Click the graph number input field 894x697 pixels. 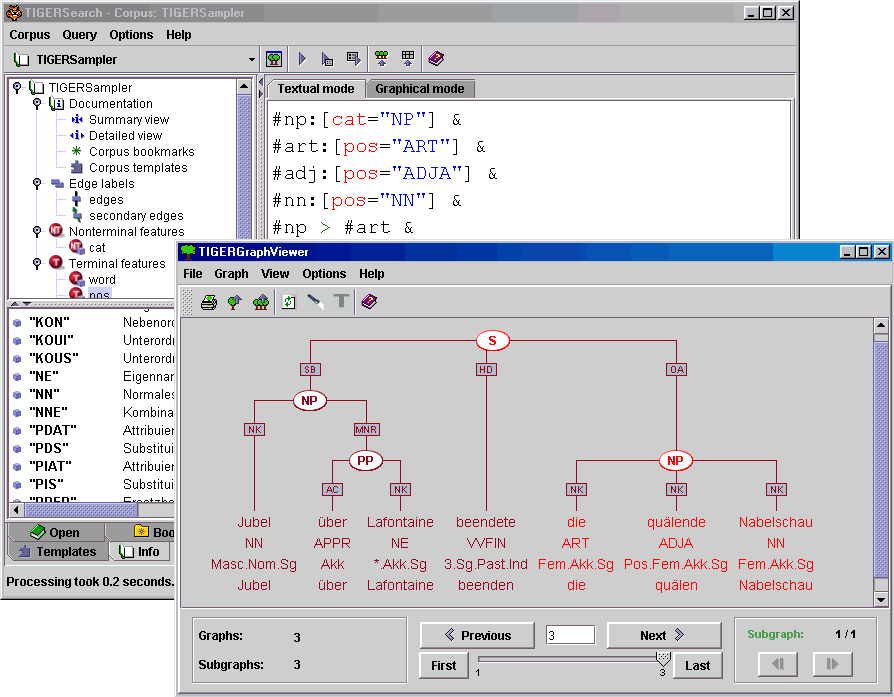(x=571, y=635)
